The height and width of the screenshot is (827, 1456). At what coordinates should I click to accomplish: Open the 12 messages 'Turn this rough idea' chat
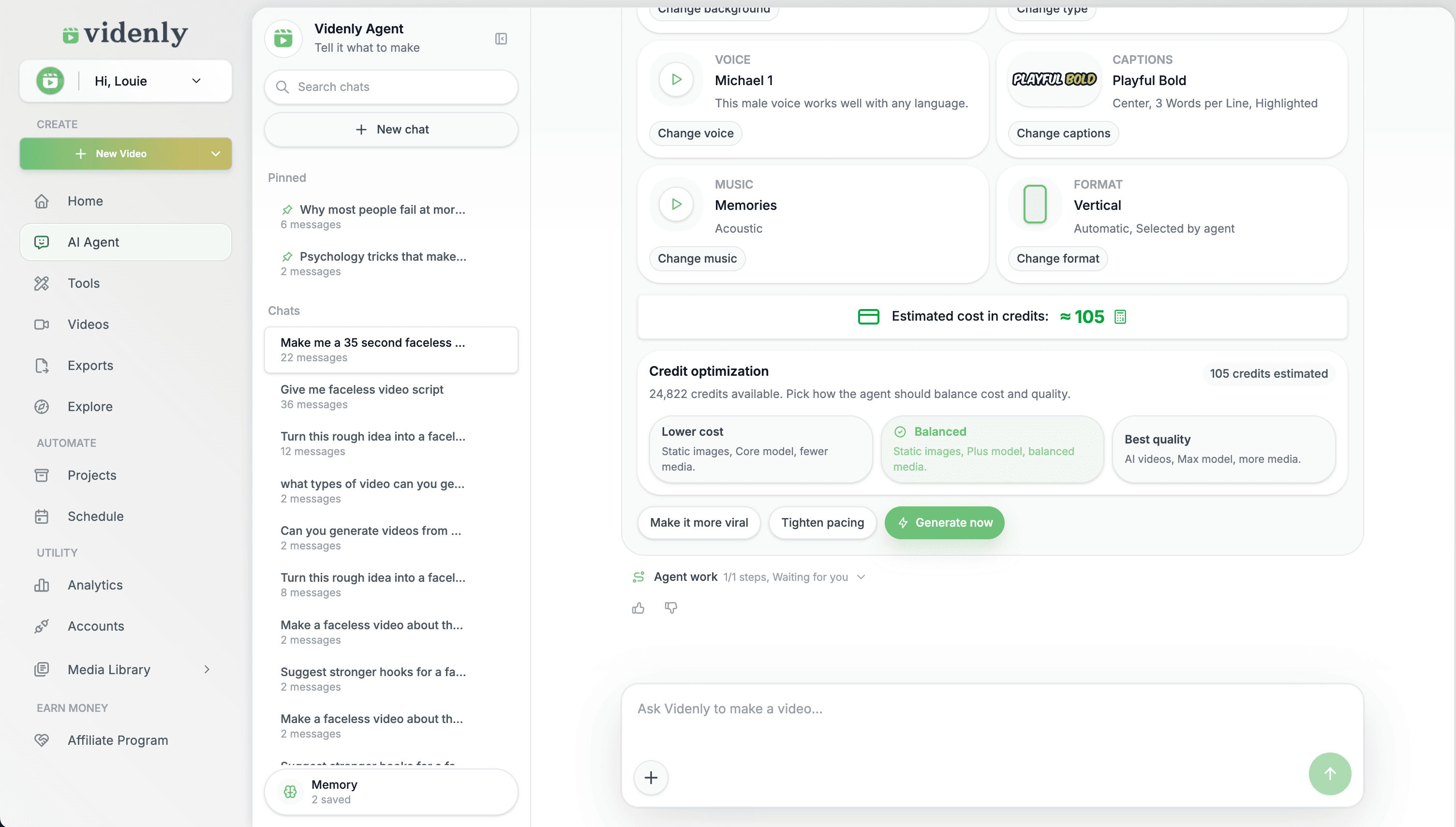pos(391,443)
